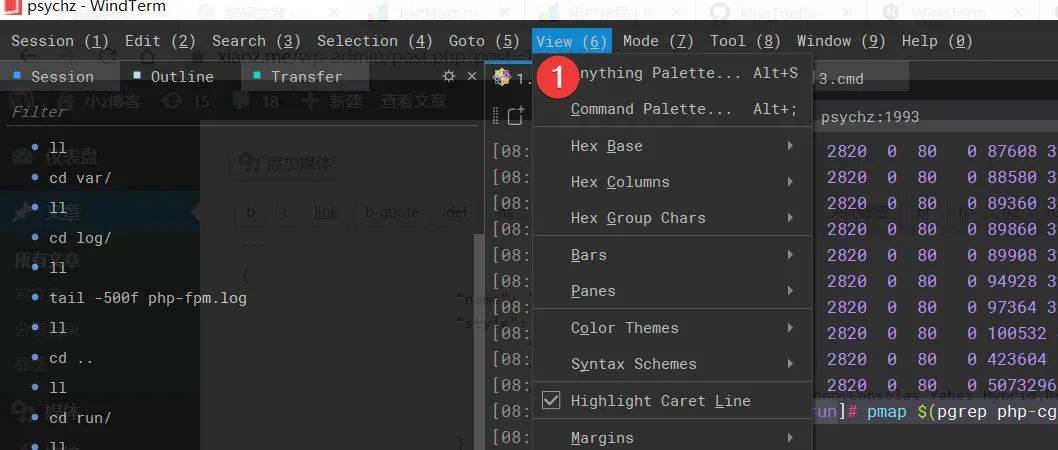Expand the Syntax Schemes submenu

pyautogui.click(x=673, y=364)
